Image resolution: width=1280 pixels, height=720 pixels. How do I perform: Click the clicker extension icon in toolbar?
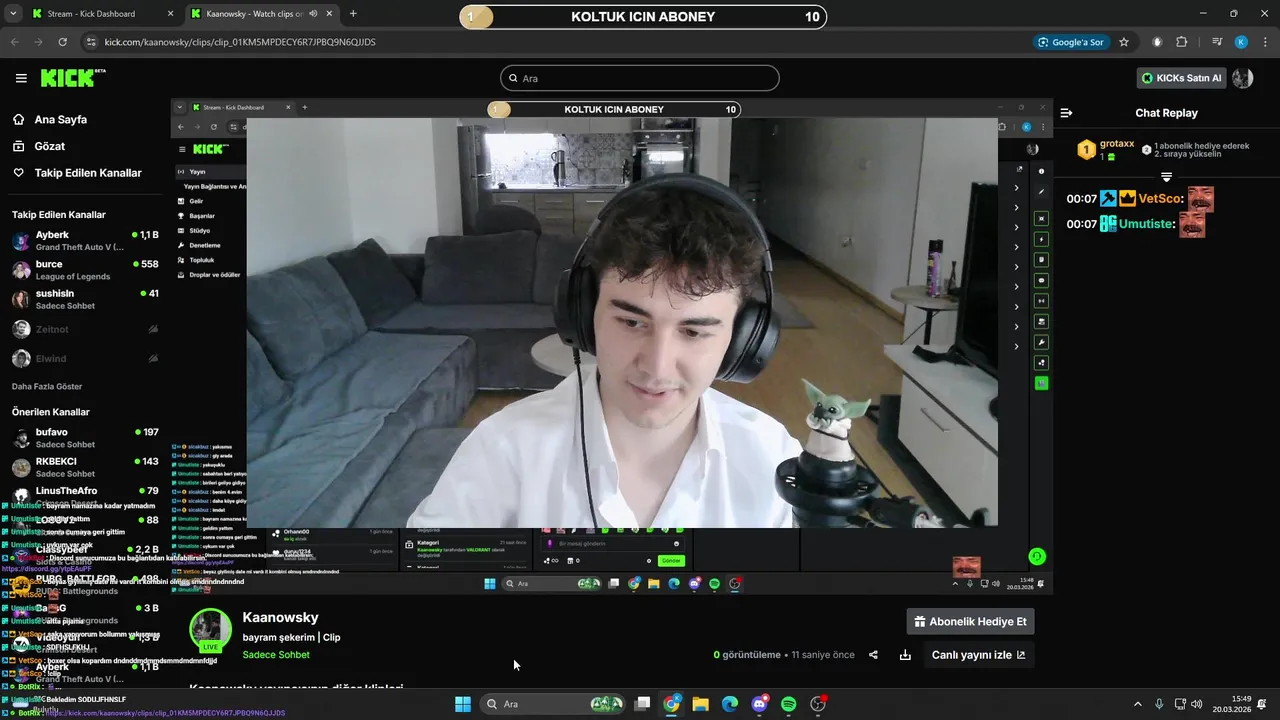1158,42
